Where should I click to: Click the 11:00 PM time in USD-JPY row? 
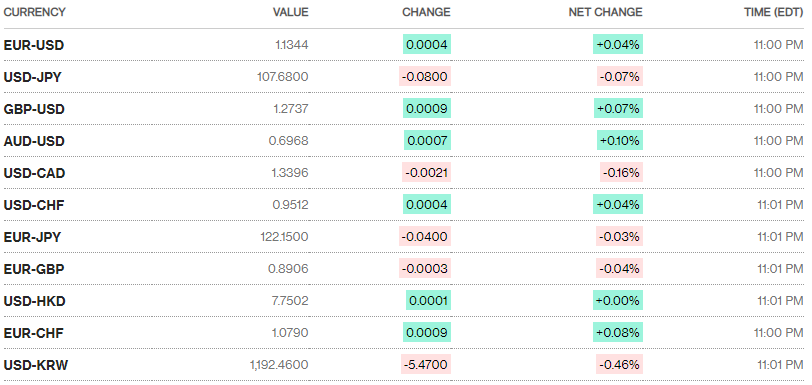[x=779, y=77]
